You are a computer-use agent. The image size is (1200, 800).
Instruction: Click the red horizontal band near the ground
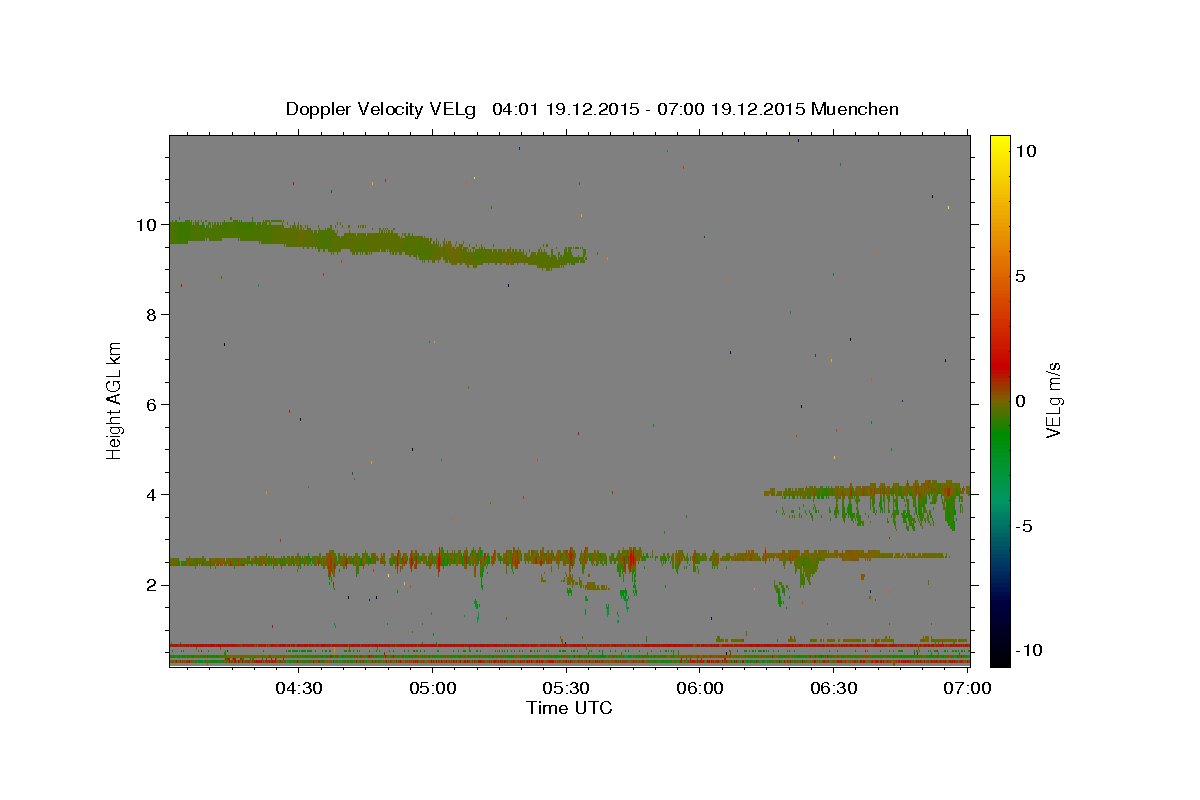coord(569,646)
